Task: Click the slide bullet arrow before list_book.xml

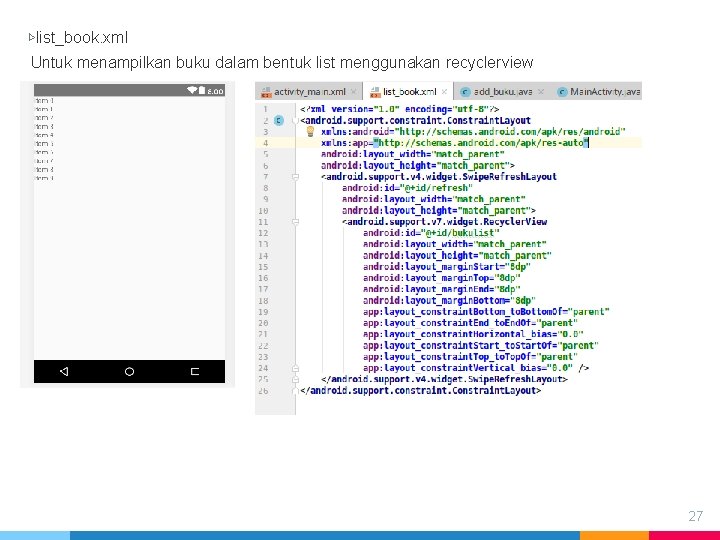Action: tap(31, 37)
